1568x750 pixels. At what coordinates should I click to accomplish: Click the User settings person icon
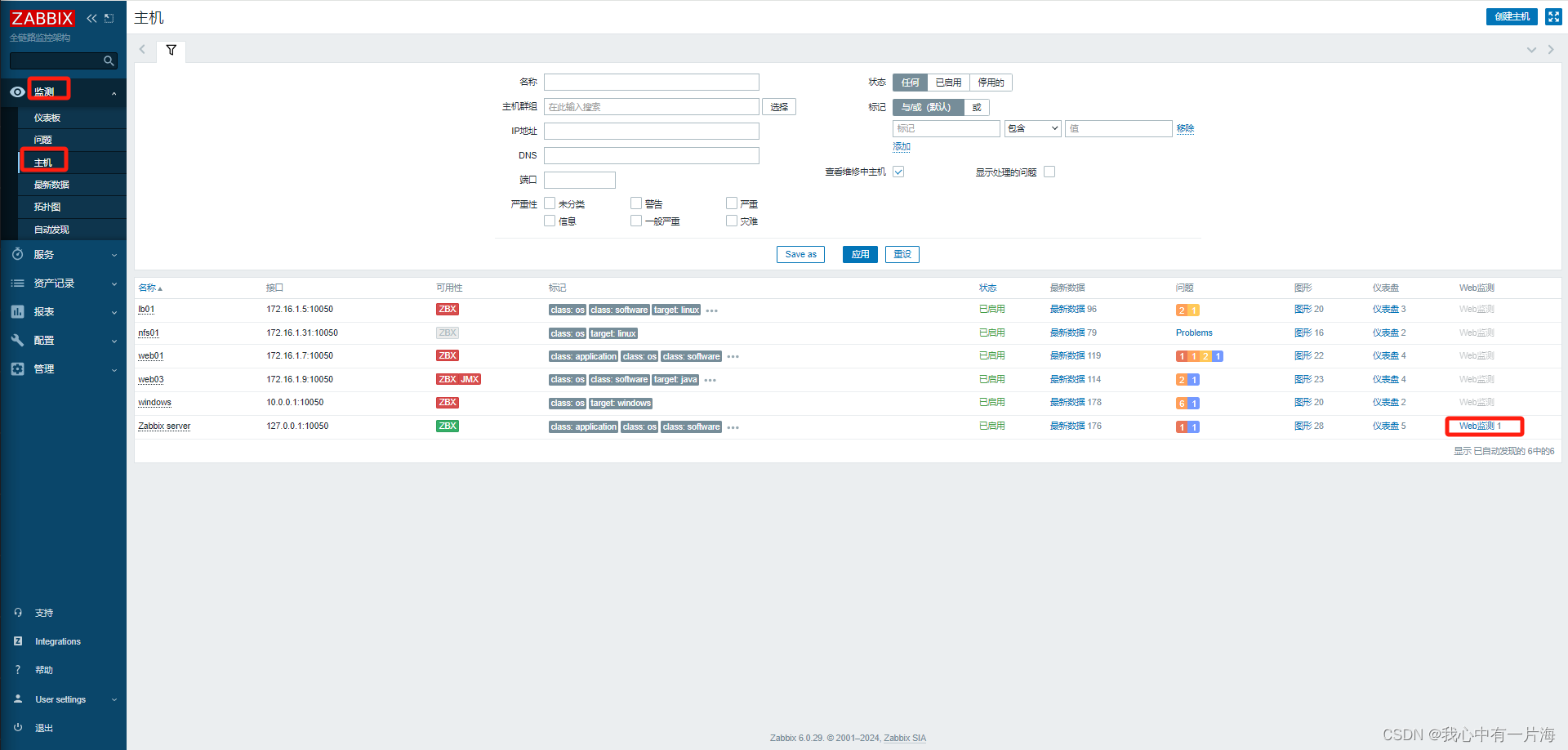coord(18,699)
